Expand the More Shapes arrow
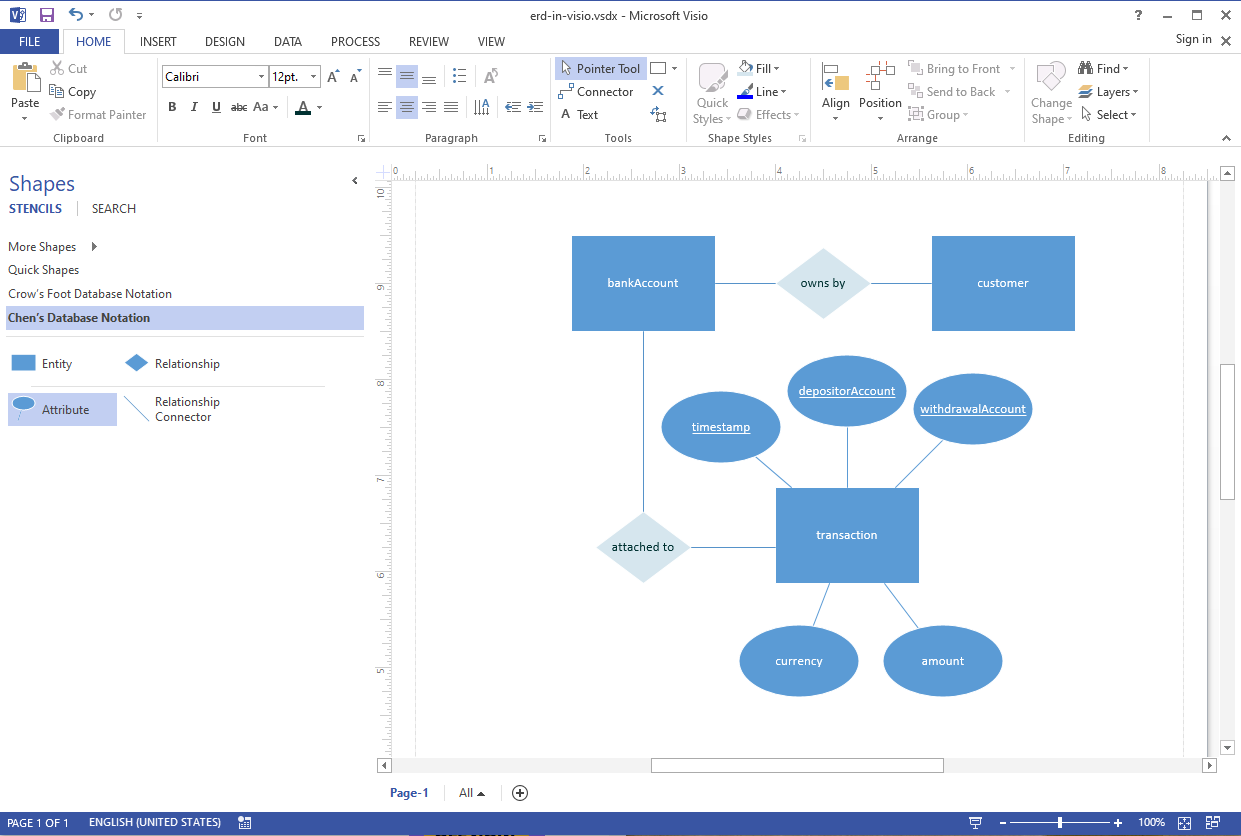The width and height of the screenshot is (1241, 836). point(94,247)
